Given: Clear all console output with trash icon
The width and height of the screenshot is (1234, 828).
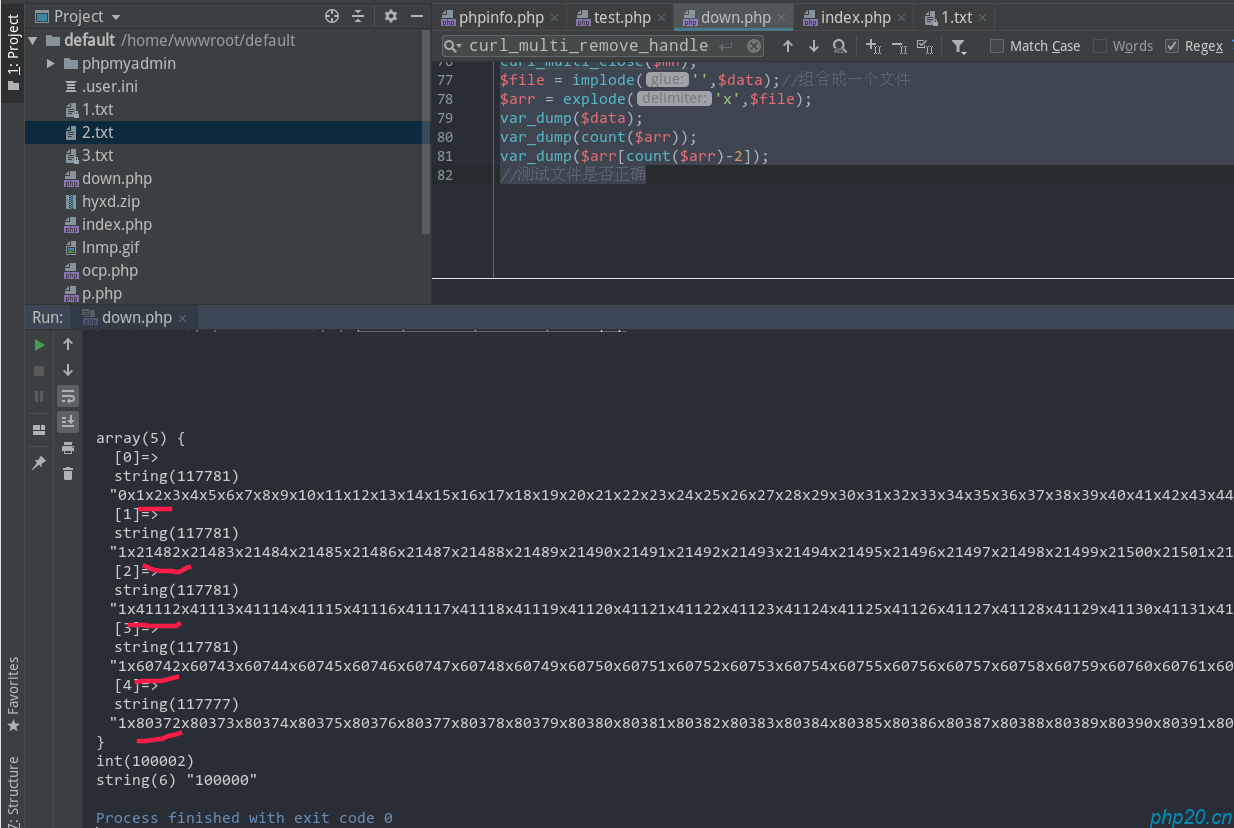Looking at the screenshot, I should pos(68,473).
